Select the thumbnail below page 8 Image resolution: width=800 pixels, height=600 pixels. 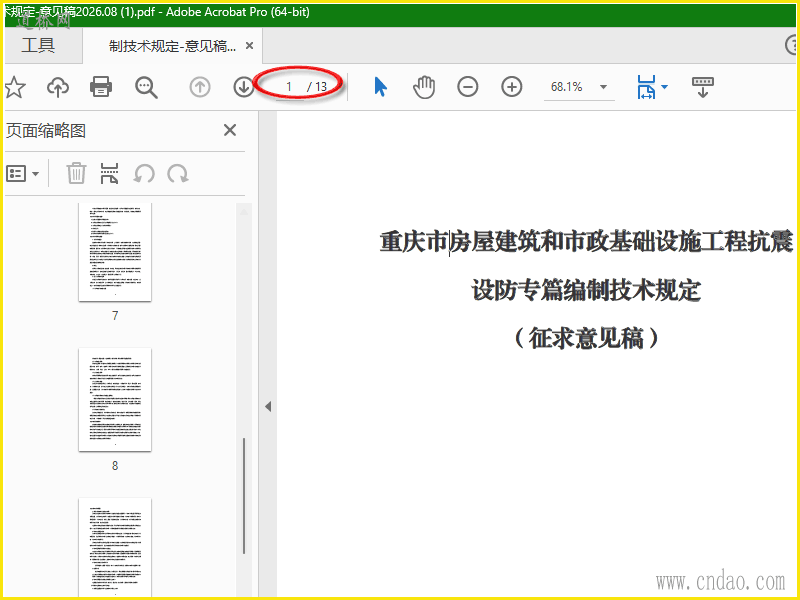coord(115,547)
